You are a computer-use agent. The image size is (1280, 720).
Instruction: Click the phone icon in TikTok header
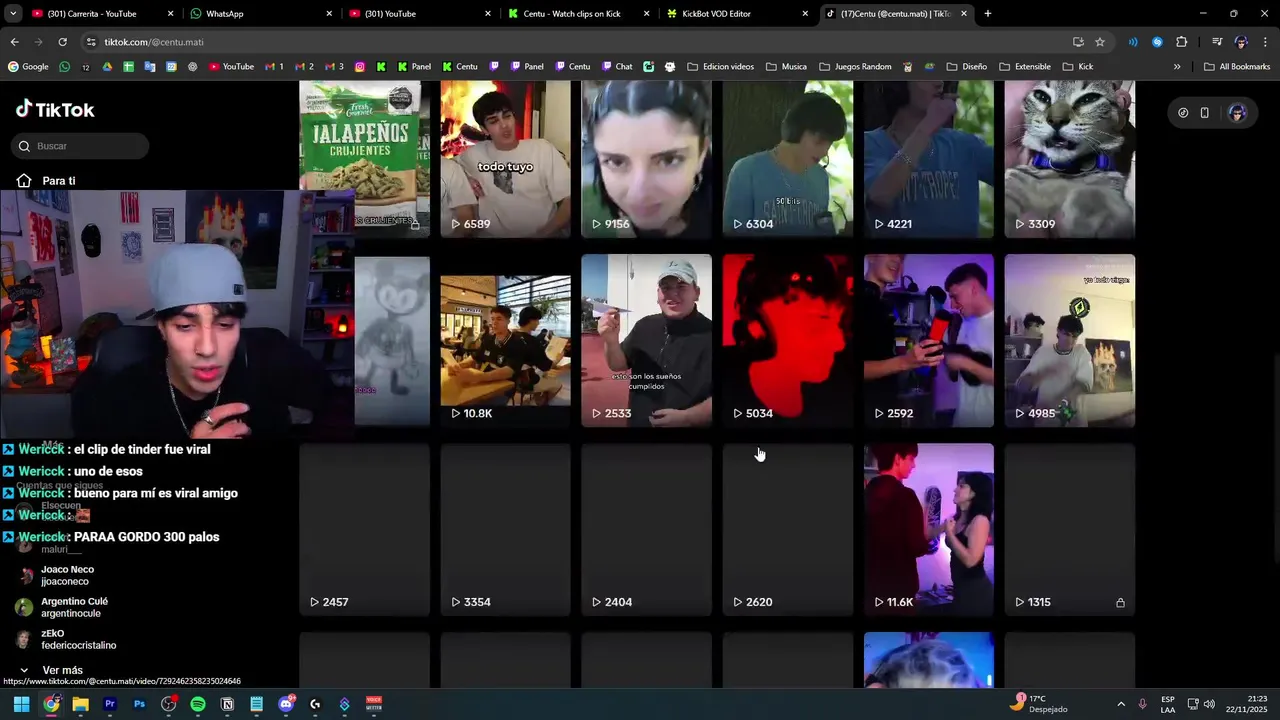[x=1205, y=113]
